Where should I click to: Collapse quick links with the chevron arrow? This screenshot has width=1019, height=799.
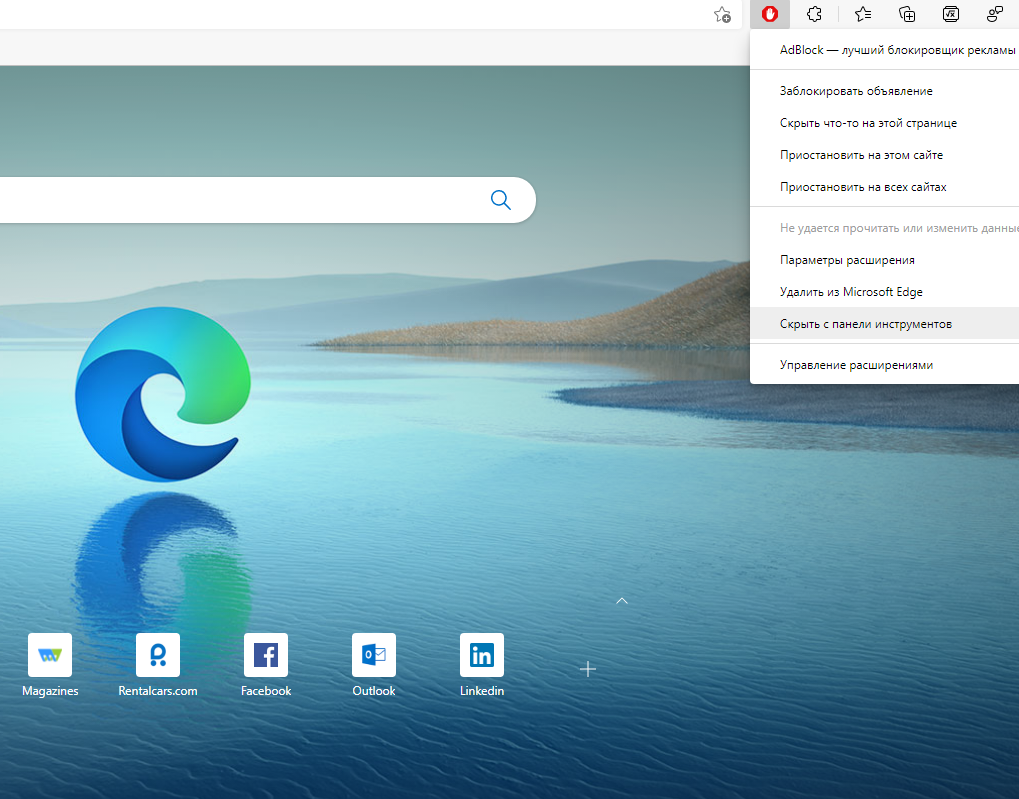tap(622, 601)
